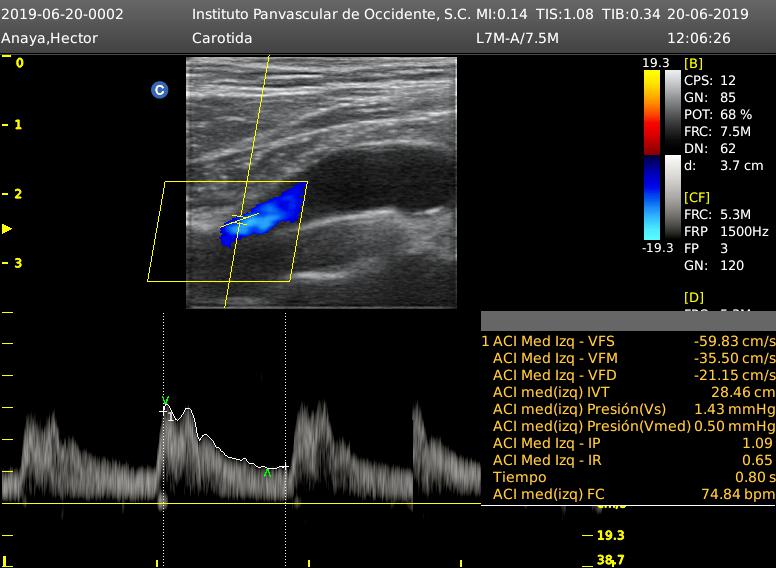Click the MI:0.14 index value
776x568 pixels.
tap(502, 14)
